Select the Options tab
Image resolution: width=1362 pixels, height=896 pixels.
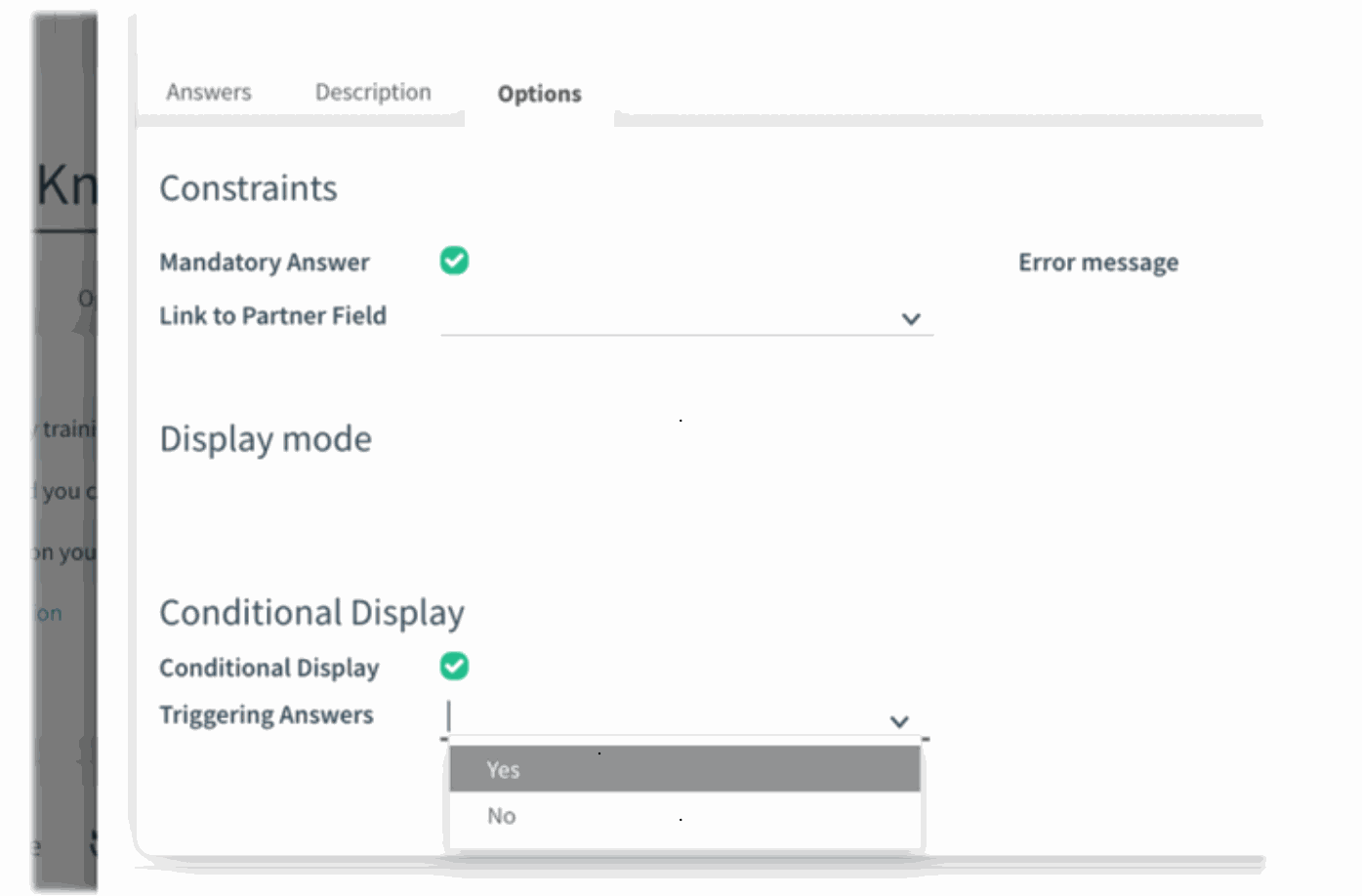tap(539, 94)
